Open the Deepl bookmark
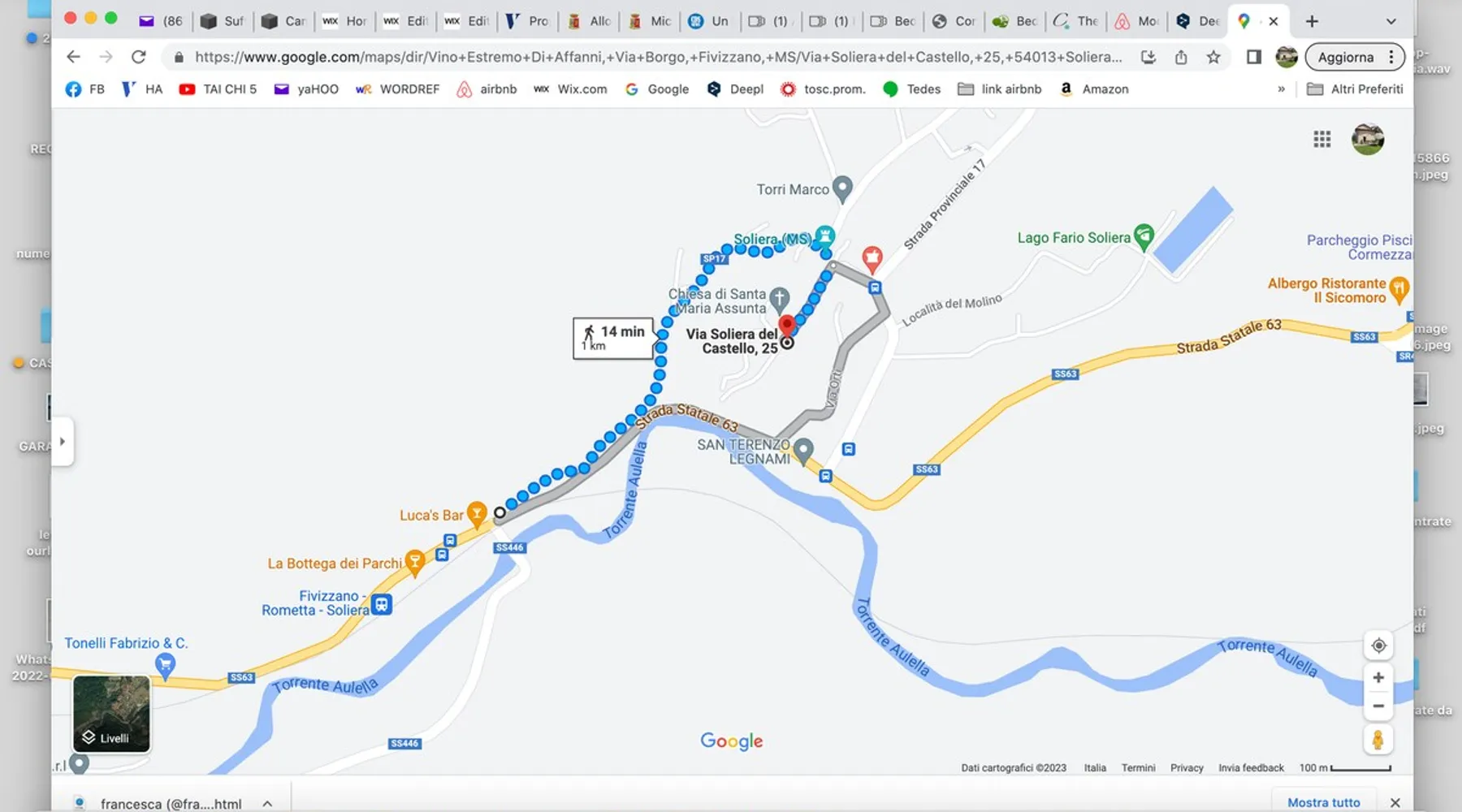Image resolution: width=1462 pixels, height=812 pixels. [735, 89]
